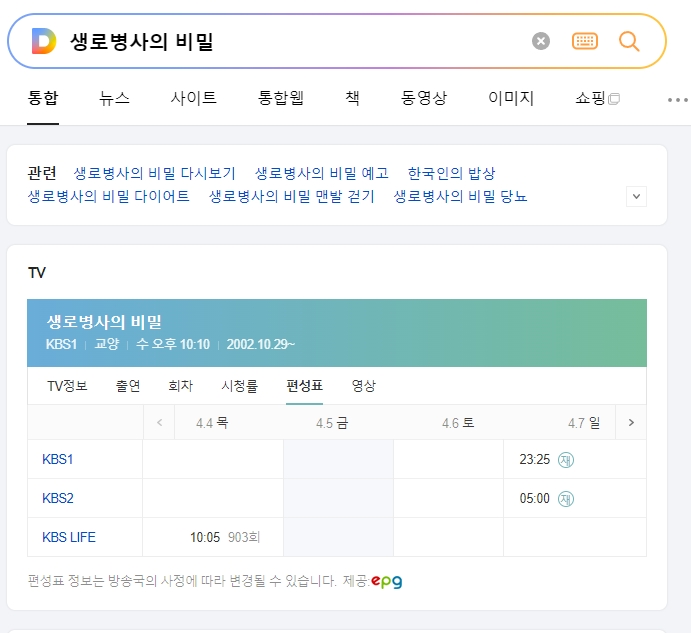Click the 23:25 KBS1 airtime
The image size is (691, 633).
click(x=535, y=460)
